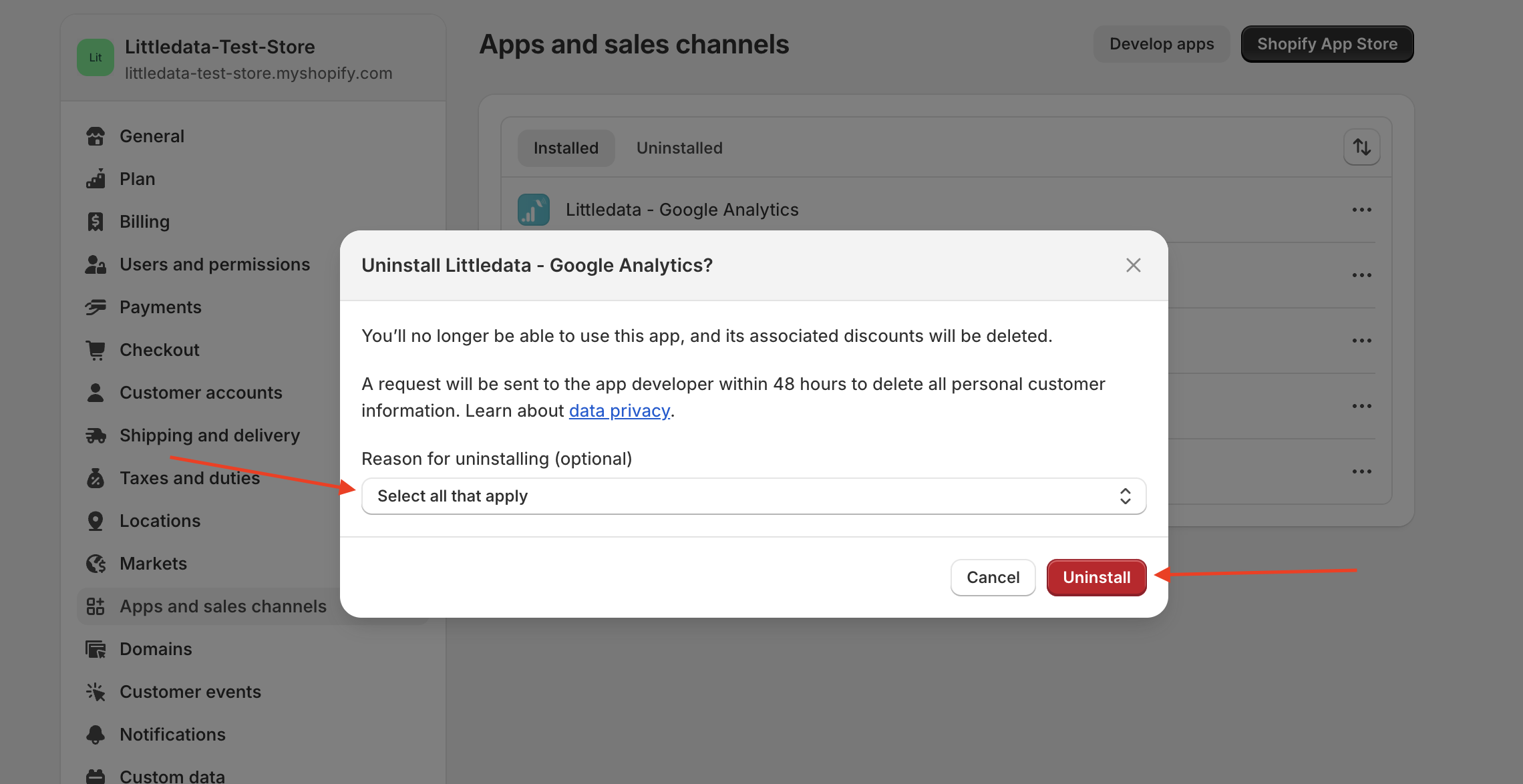
Task: Switch to the Uninstalled tab
Action: click(x=679, y=148)
